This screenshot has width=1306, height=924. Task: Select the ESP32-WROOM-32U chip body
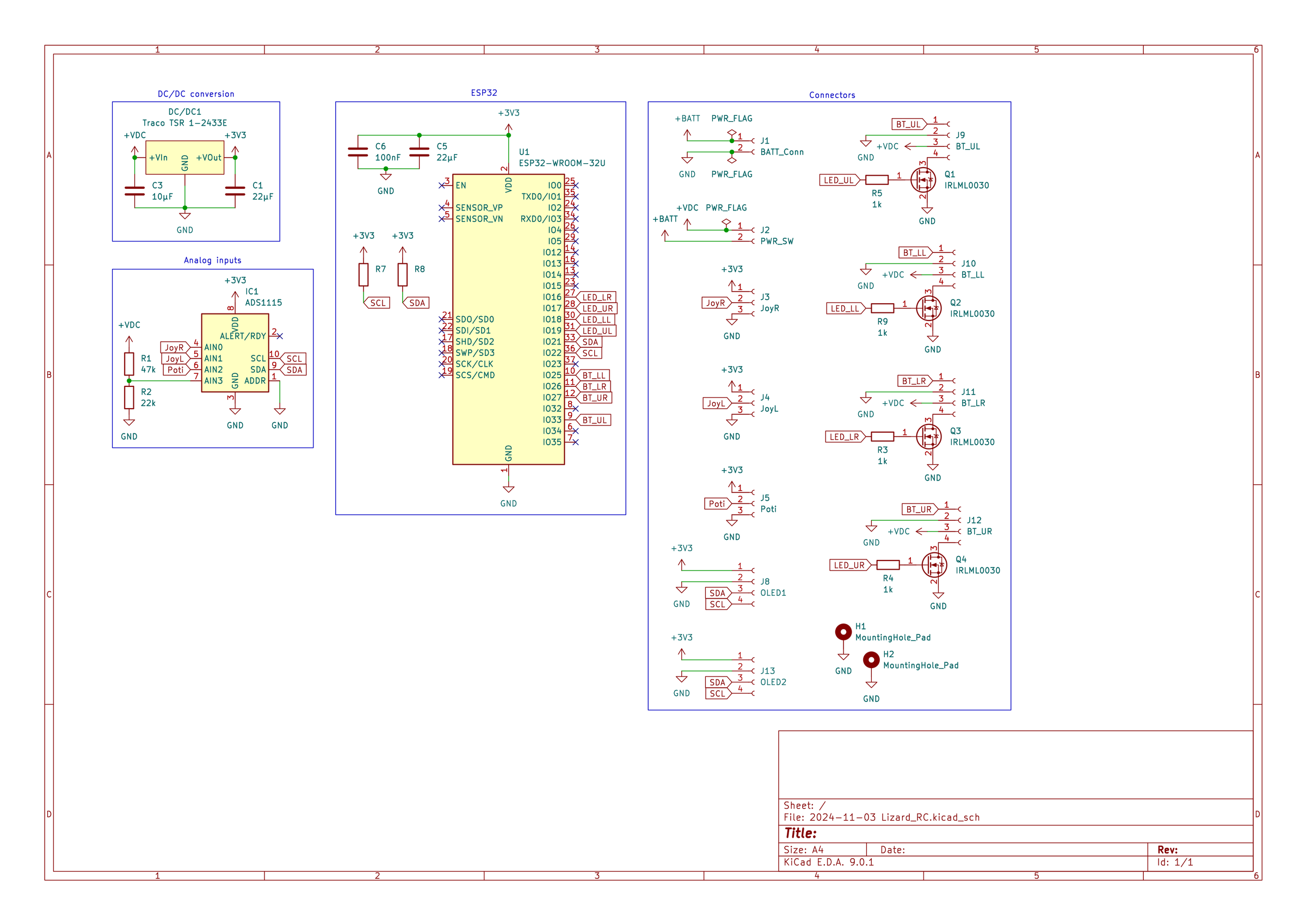click(x=508, y=319)
